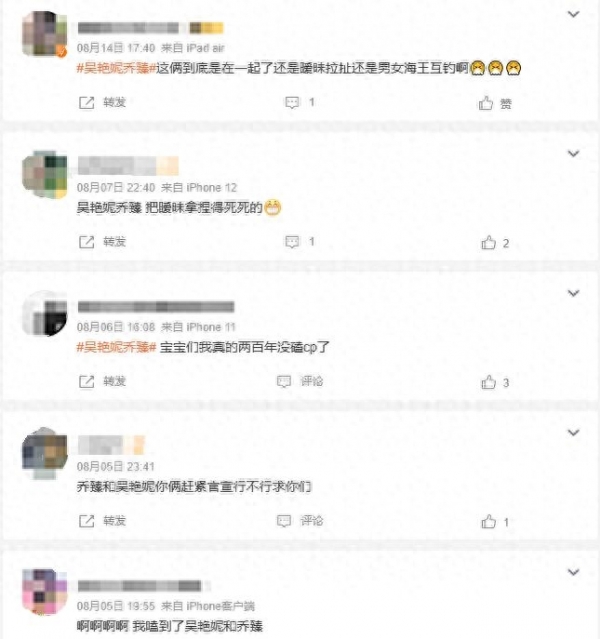The height and width of the screenshot is (639, 600).
Task: Like the 08月06日 post with 3 likes
Action: [495, 383]
